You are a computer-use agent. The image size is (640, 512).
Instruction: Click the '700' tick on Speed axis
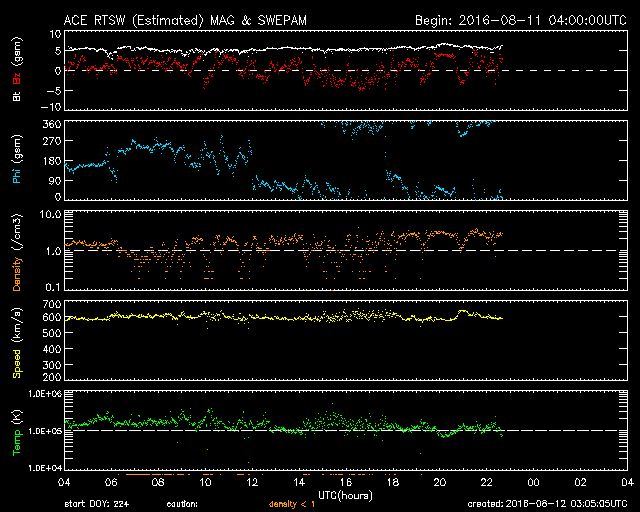(52, 304)
